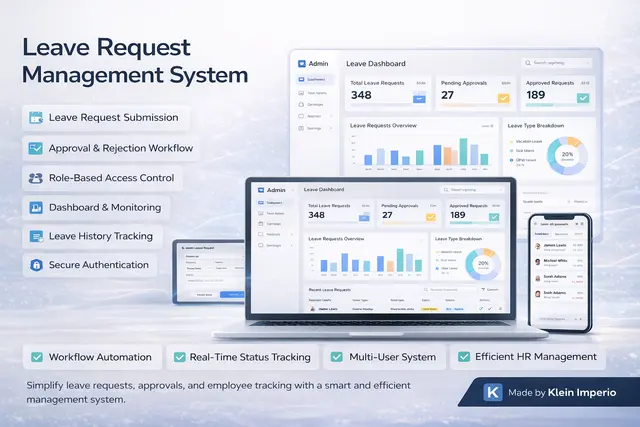Click the magnifier icon in monitor search box
The height and width of the screenshot is (427, 640).
pyautogui.click(x=528, y=63)
